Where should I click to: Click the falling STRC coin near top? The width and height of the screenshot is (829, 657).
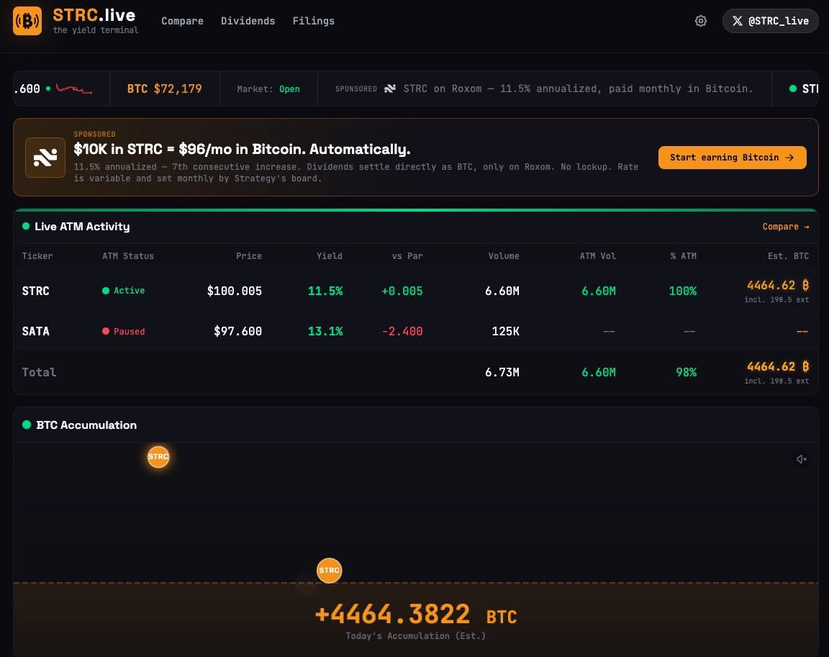point(159,457)
